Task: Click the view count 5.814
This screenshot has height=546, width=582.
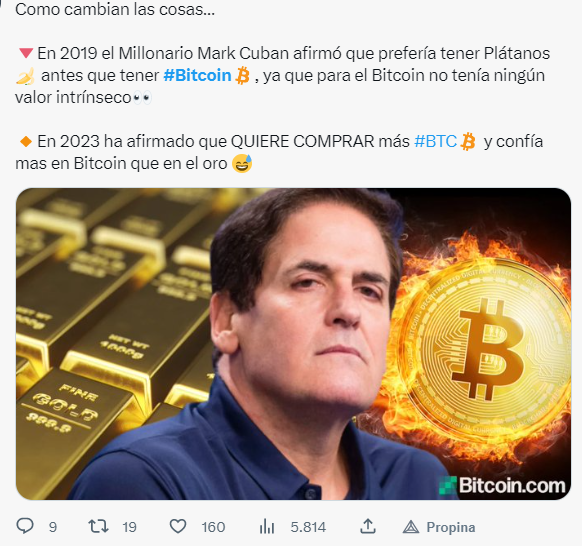Action: (308, 527)
